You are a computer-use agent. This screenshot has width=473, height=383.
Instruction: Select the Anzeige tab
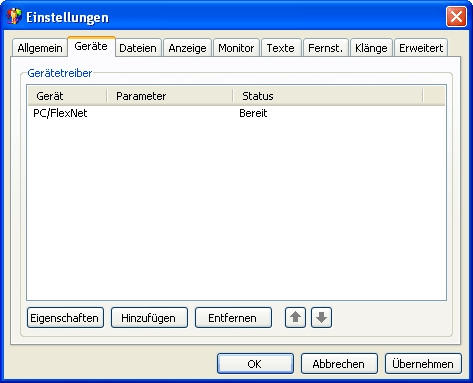pos(187,48)
